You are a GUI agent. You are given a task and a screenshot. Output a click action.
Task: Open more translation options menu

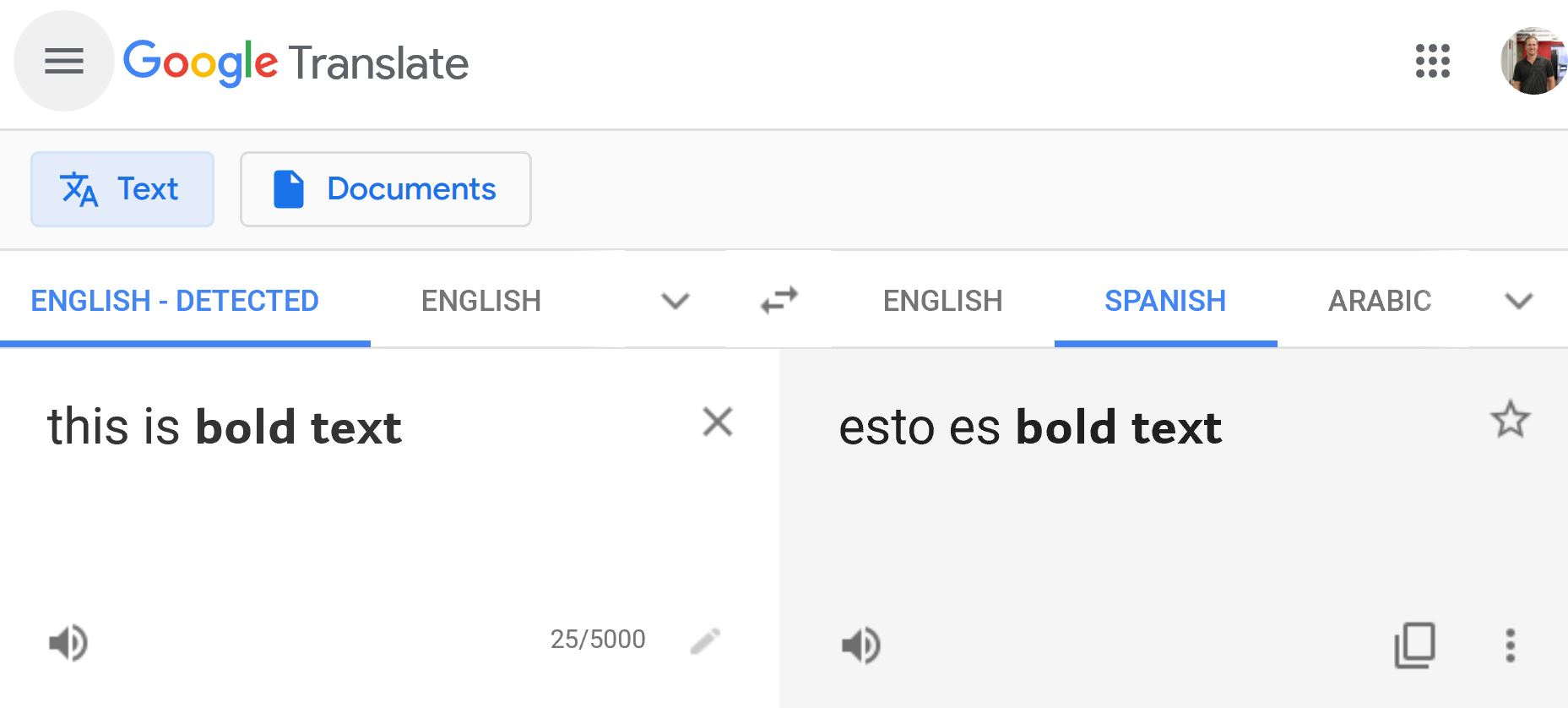pos(1511,645)
